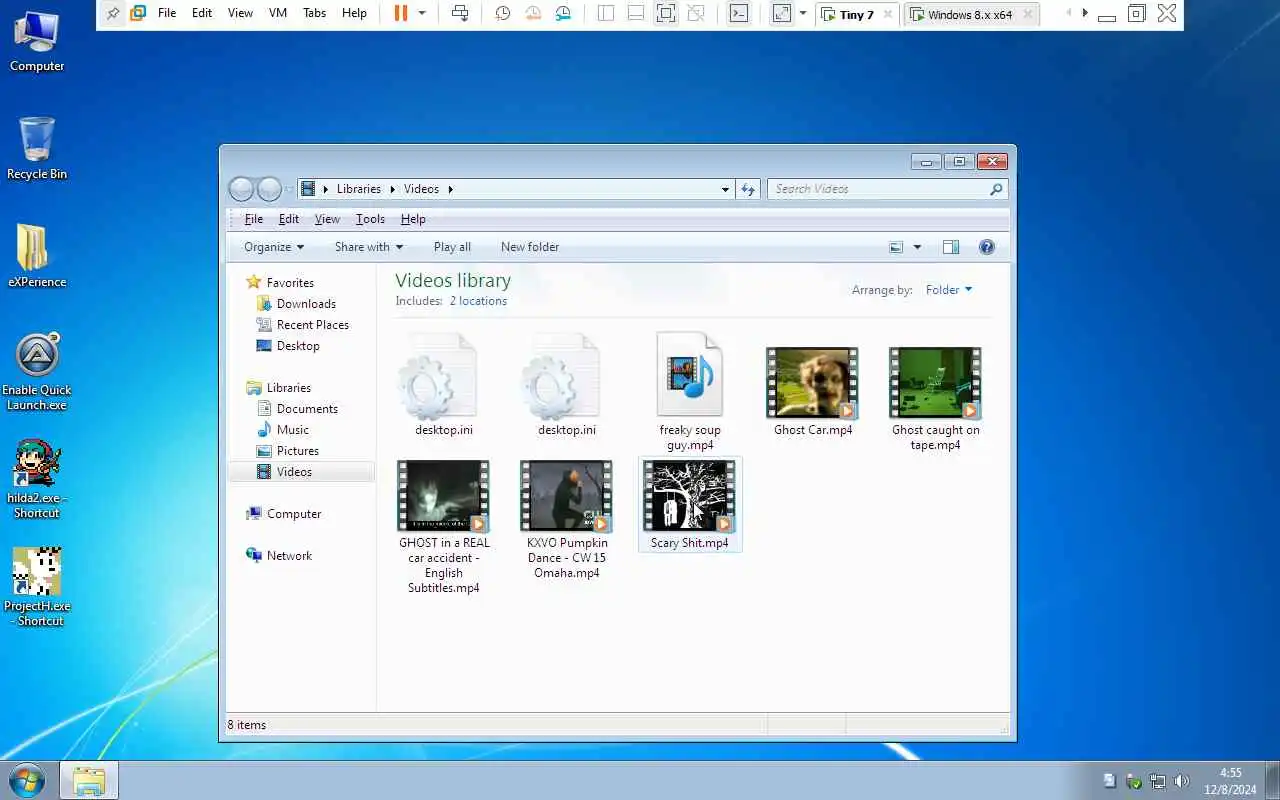This screenshot has height=800, width=1280.
Task: Open the stretch display dropdown arrow
Action: [x=802, y=13]
